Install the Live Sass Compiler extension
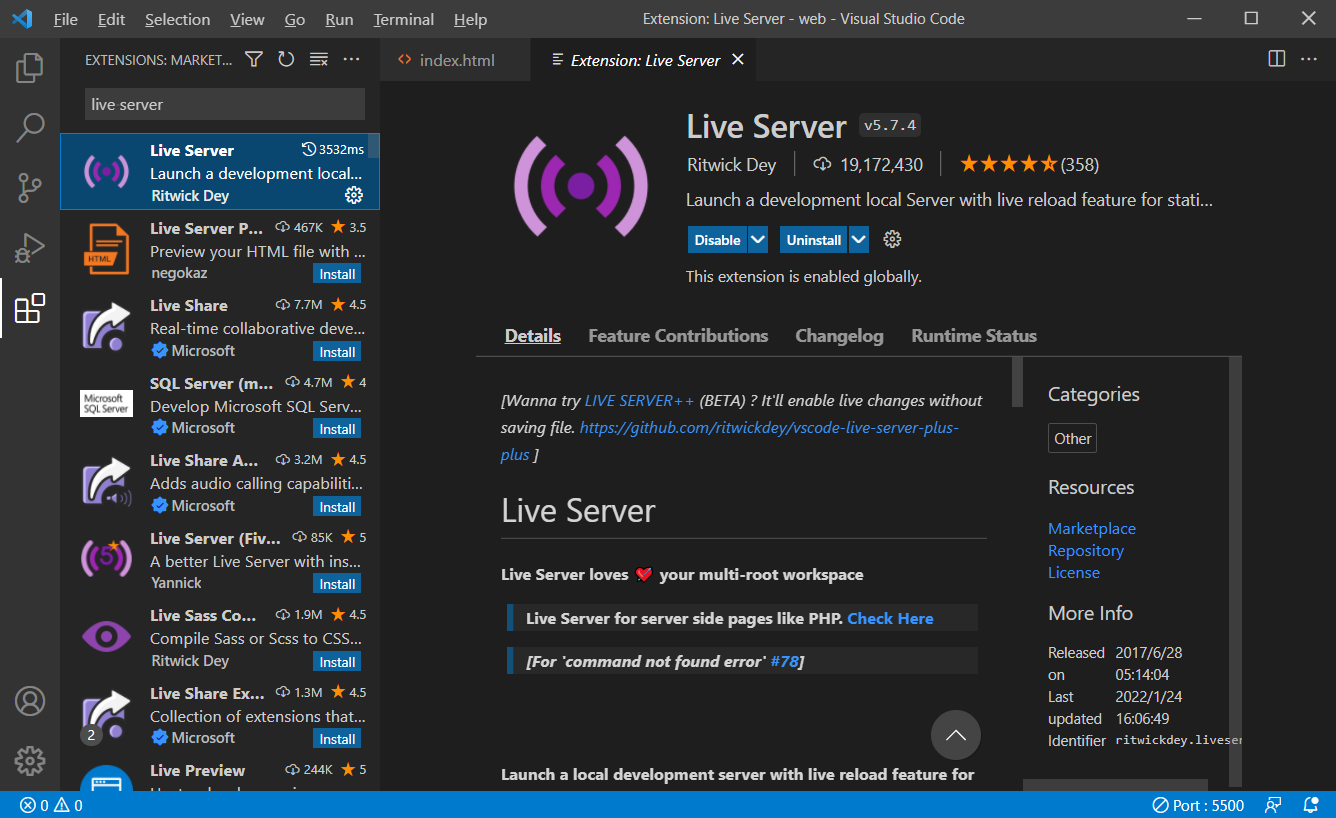1336x818 pixels. pos(337,662)
